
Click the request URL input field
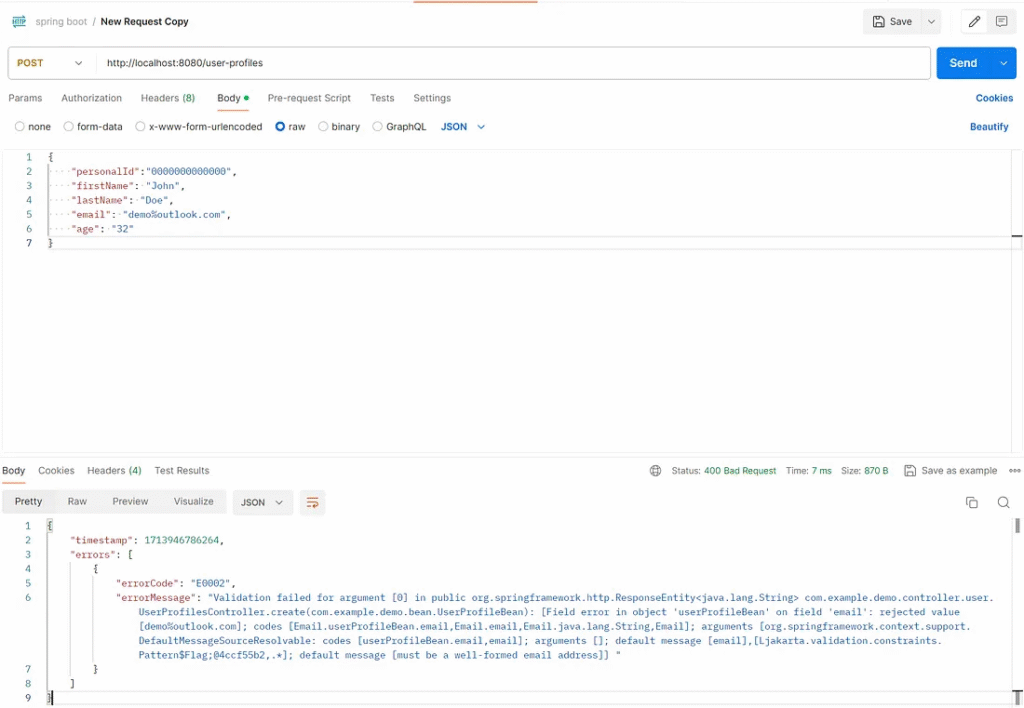(x=513, y=63)
